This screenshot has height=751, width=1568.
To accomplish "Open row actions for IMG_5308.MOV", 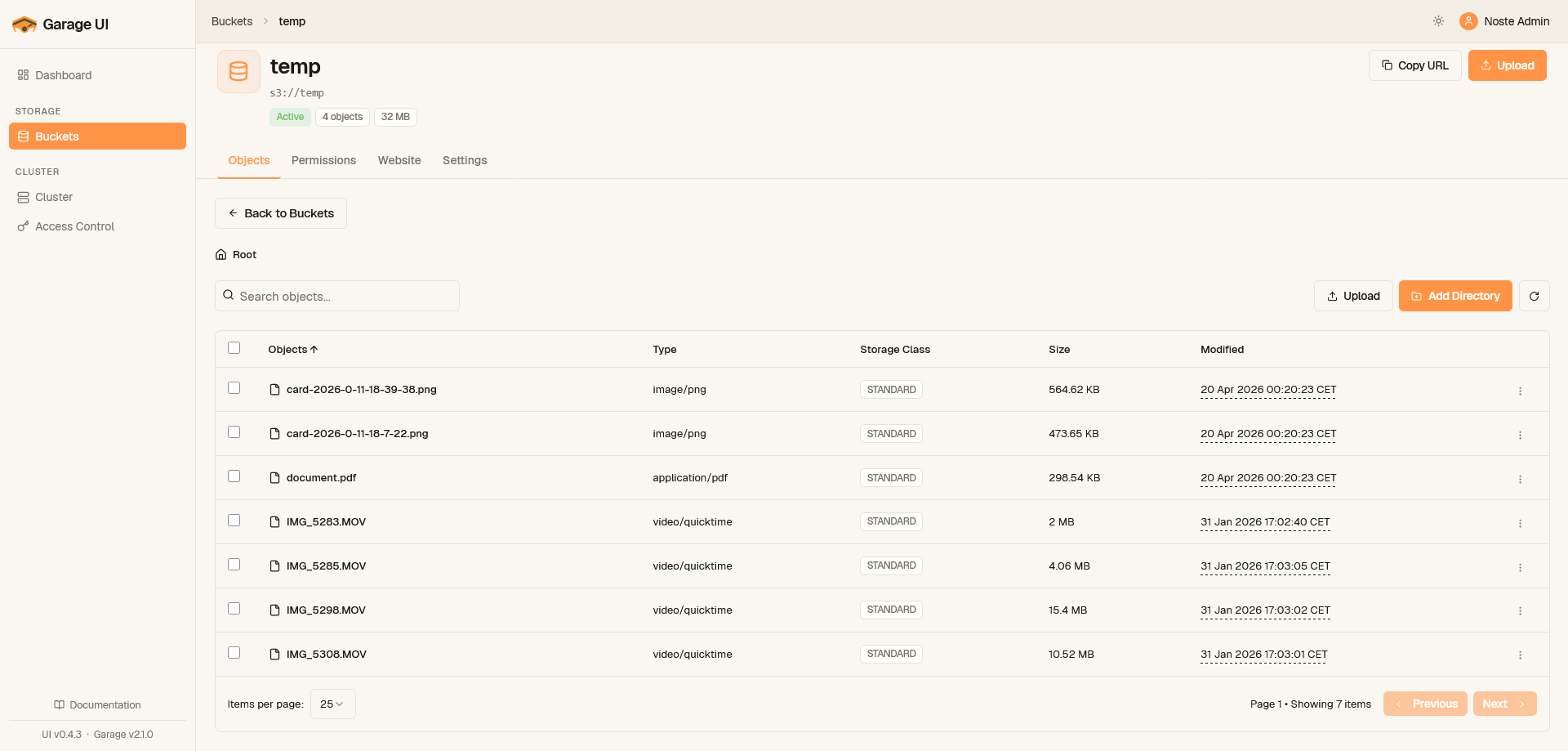I will 1520,655.
